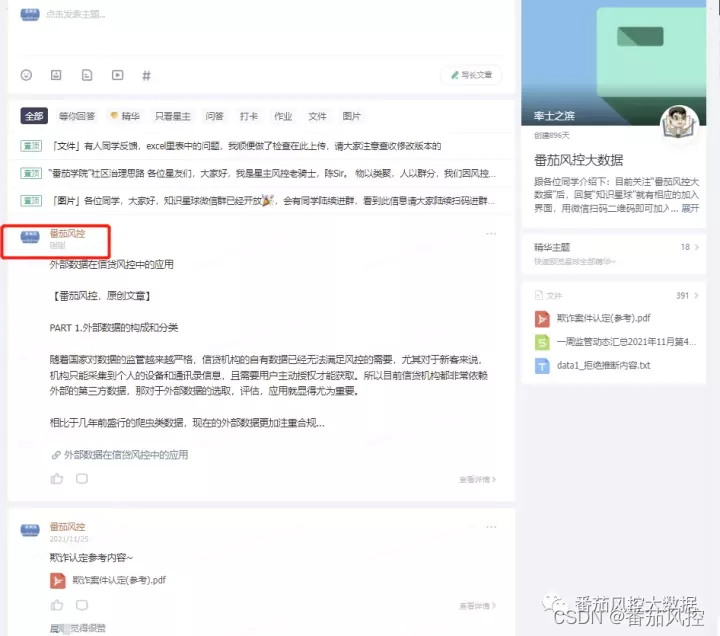Screen dimensions: 720x636
Task: Attach a video with the play icon
Action: tap(118, 75)
